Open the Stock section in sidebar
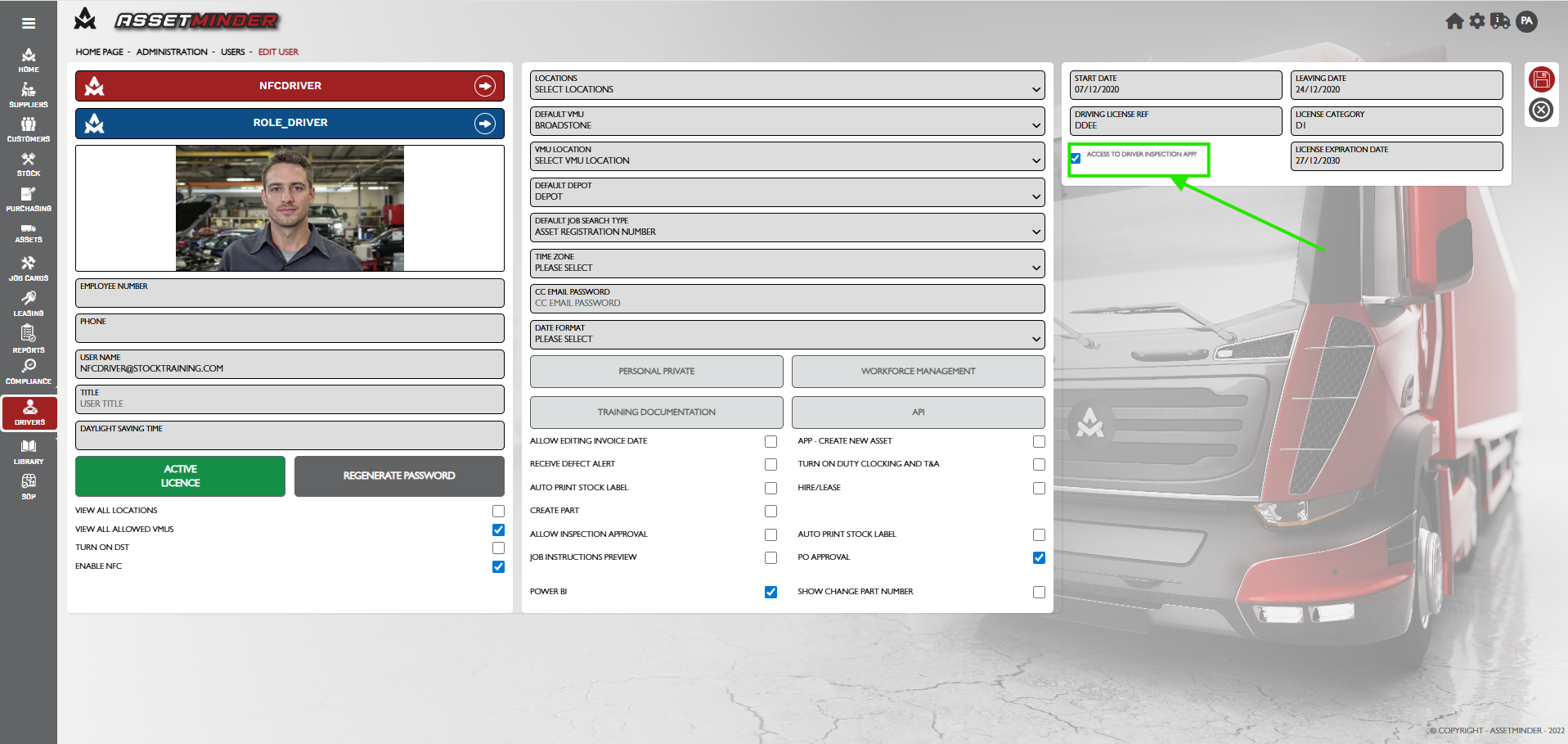The height and width of the screenshot is (744, 1568). click(x=29, y=165)
